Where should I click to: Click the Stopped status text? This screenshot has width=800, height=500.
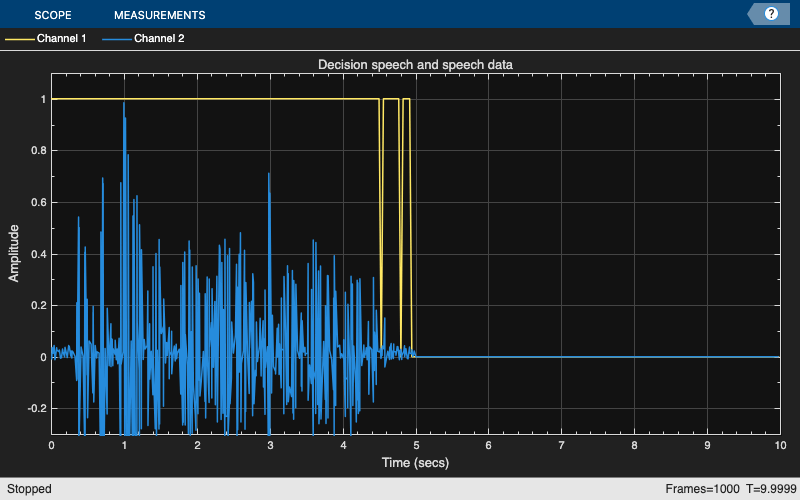[x=29, y=489]
